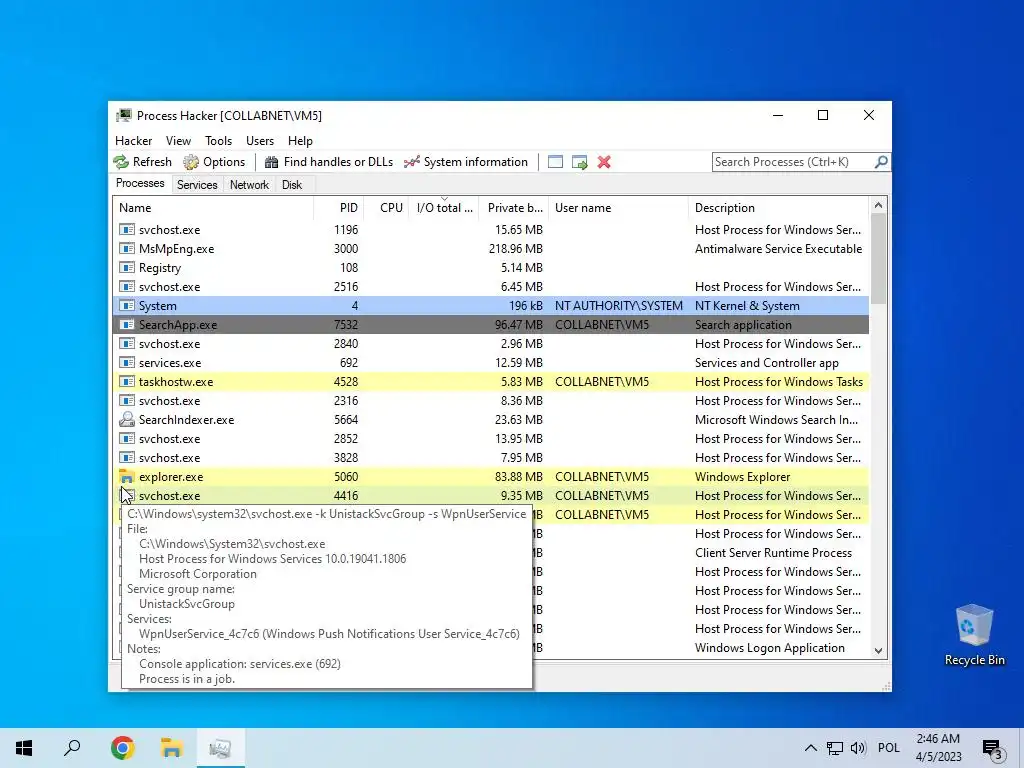Open Find handles or DLLs
This screenshot has height=768, width=1024.
pos(329,162)
